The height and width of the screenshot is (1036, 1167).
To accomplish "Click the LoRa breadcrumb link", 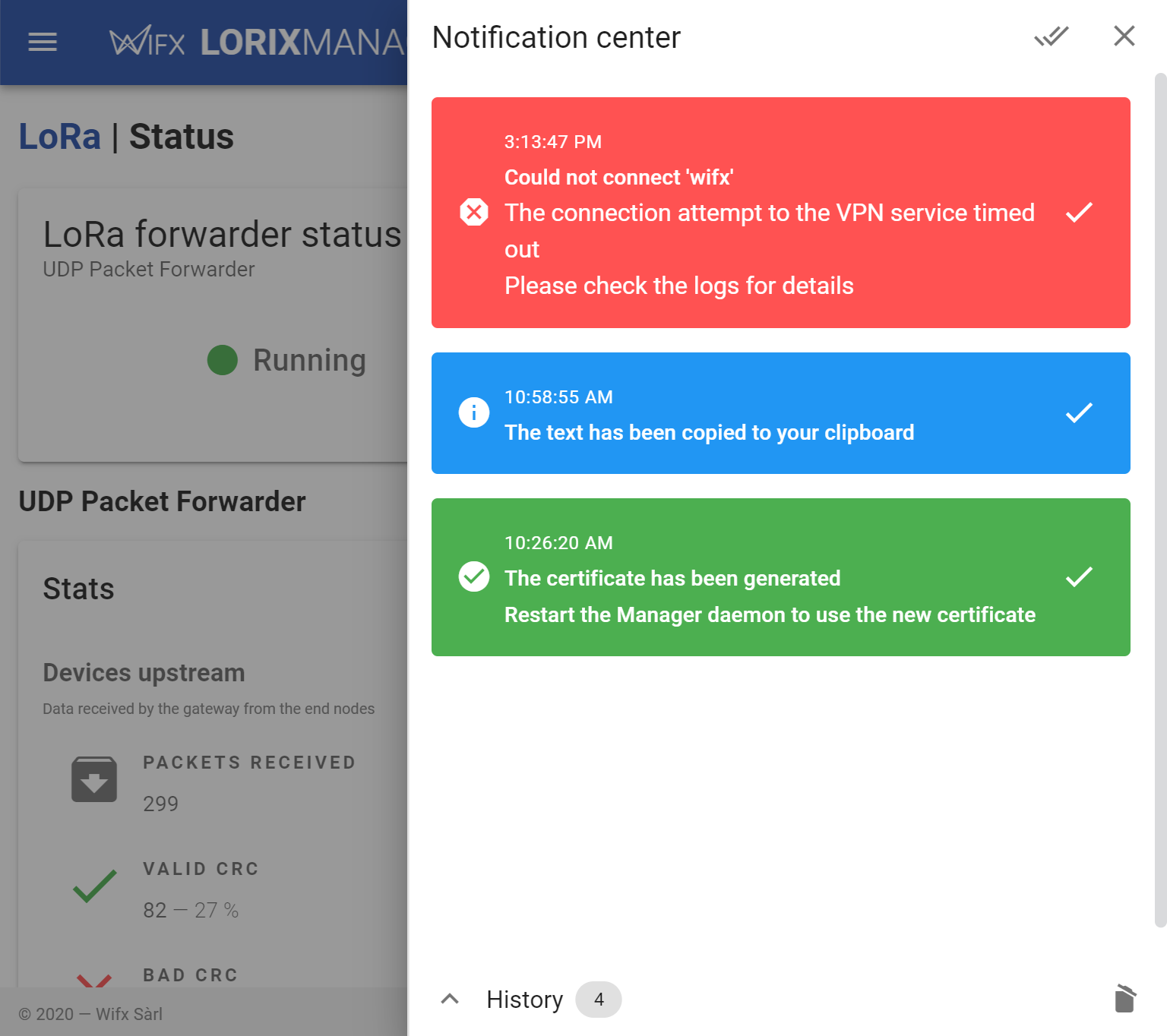I will [x=59, y=137].
